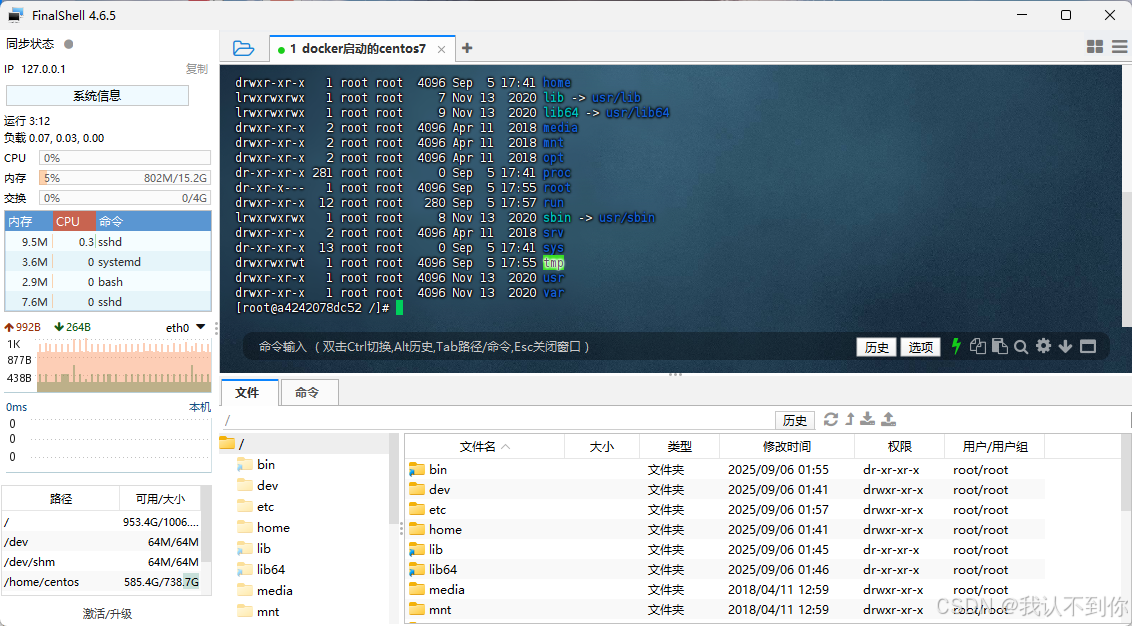
Task: Open terminal settings gear icon
Action: tap(1043, 346)
